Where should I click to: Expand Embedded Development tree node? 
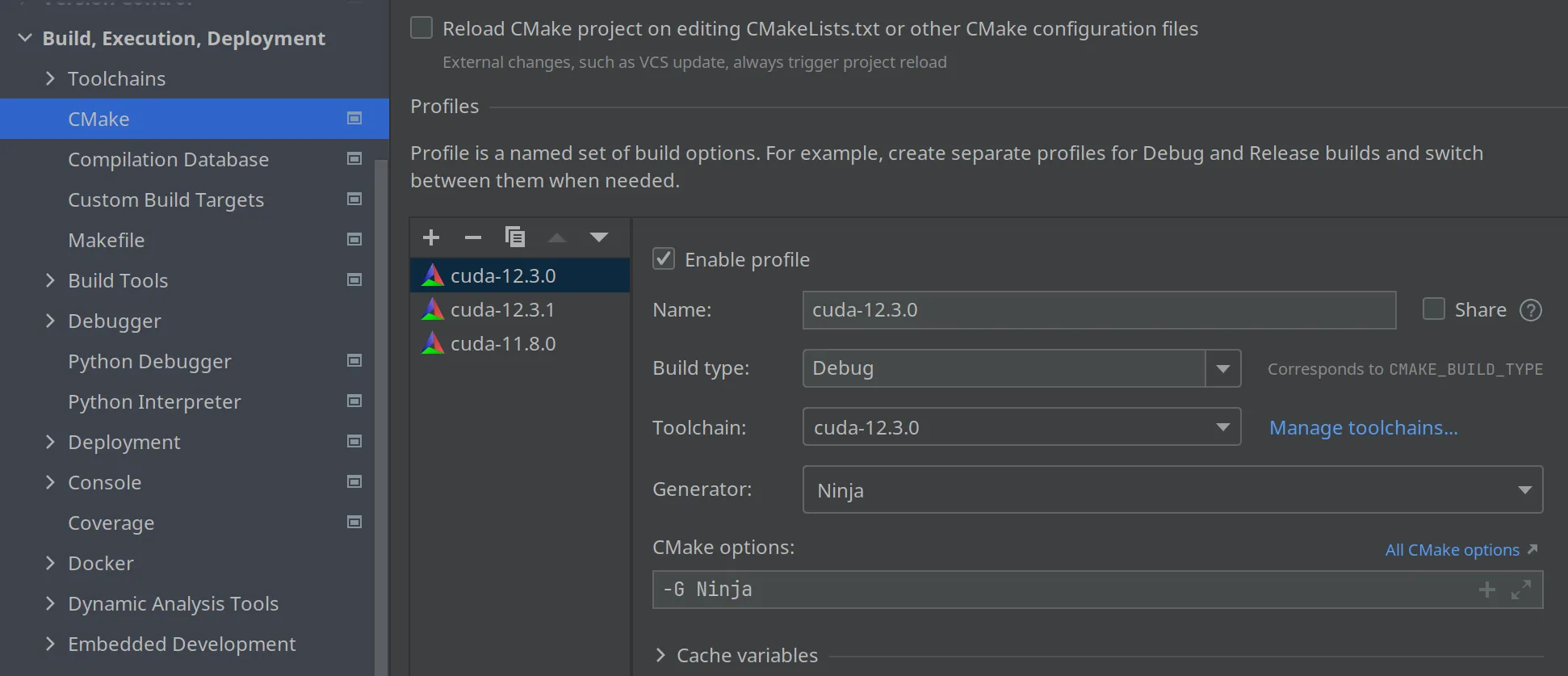(50, 644)
